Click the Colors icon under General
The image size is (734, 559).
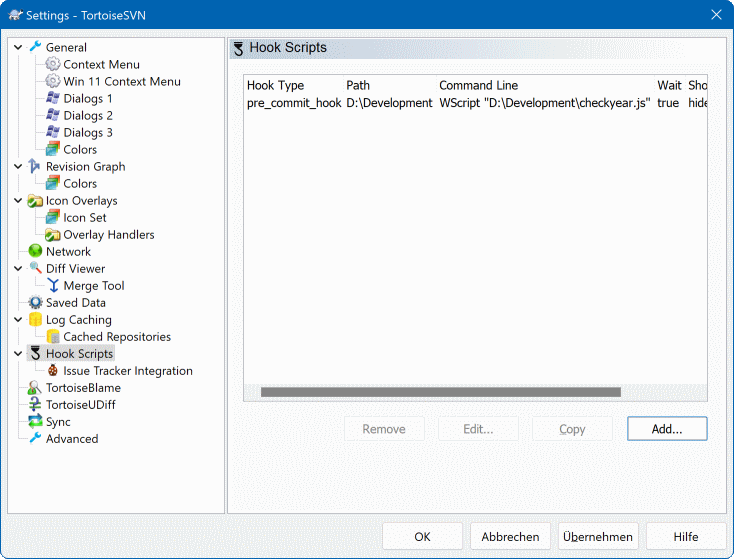click(52, 149)
